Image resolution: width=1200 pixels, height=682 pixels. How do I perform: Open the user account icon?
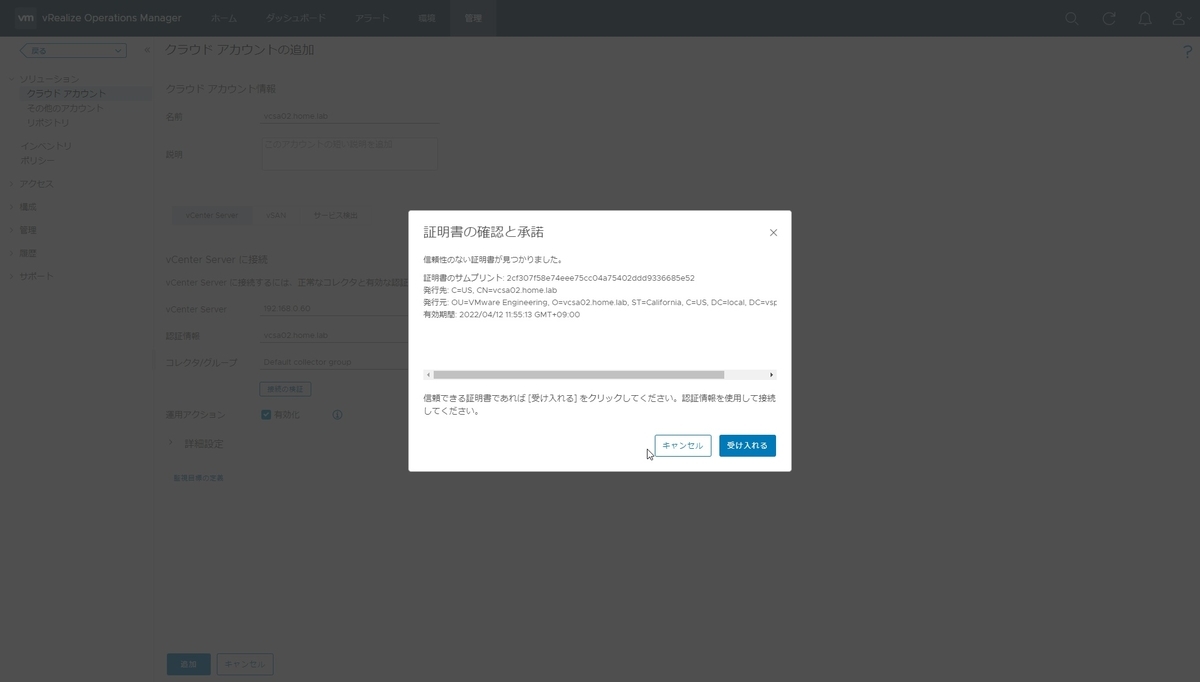(1181, 18)
